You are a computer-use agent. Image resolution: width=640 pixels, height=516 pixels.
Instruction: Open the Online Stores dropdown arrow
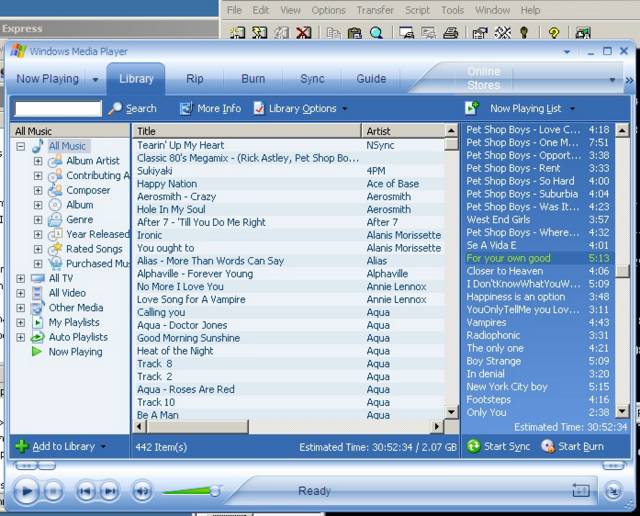612,80
